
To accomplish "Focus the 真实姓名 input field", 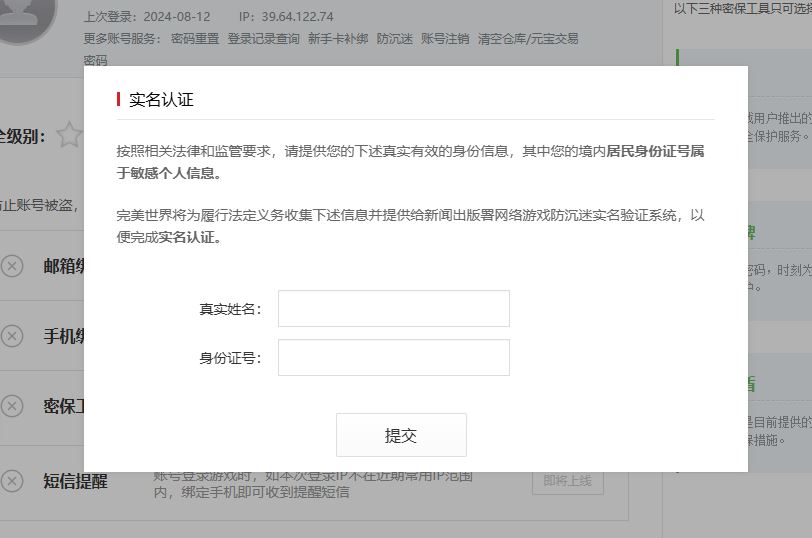I will [x=393, y=308].
